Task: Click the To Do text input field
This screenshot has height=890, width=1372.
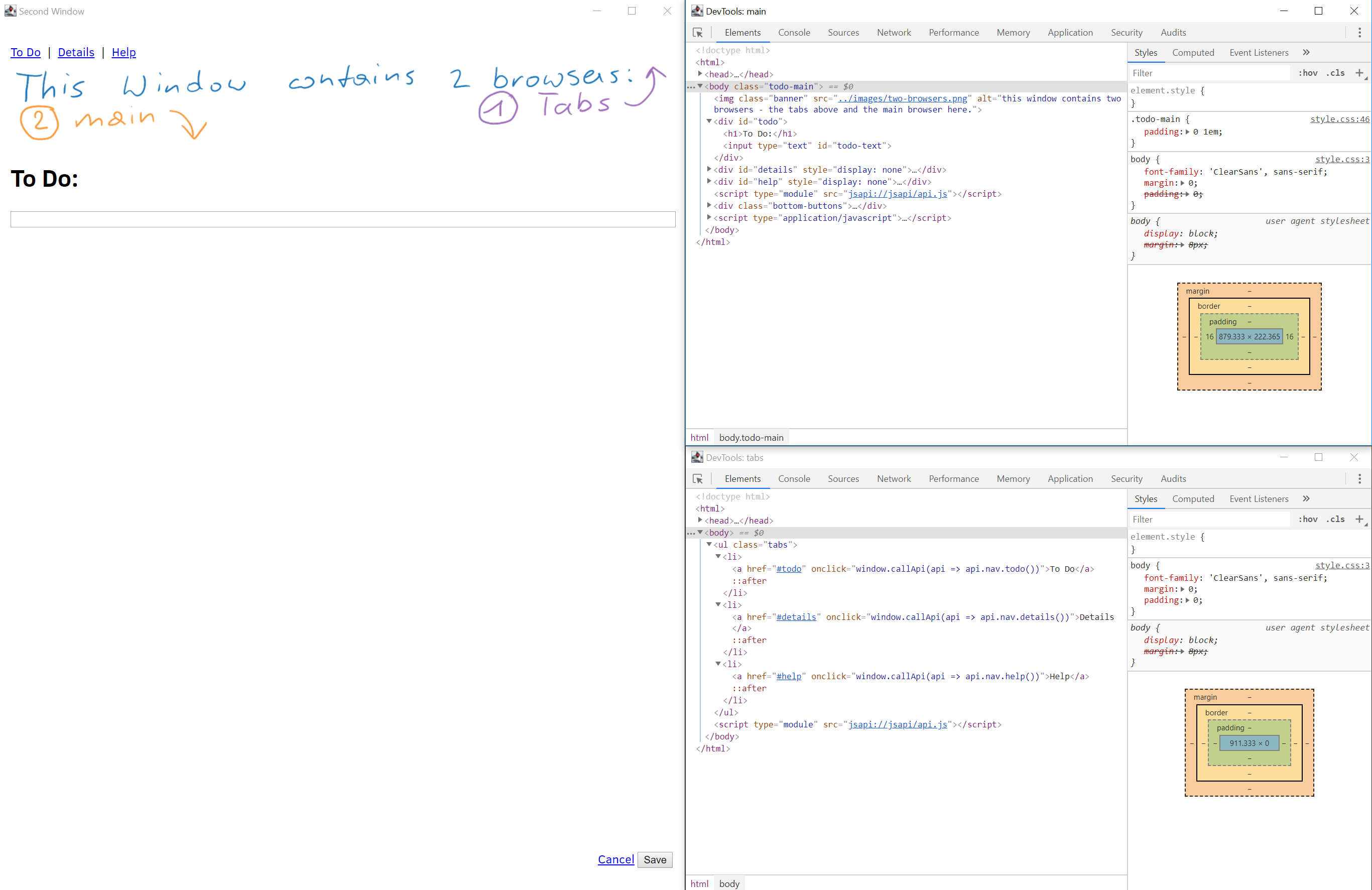Action: [x=342, y=219]
